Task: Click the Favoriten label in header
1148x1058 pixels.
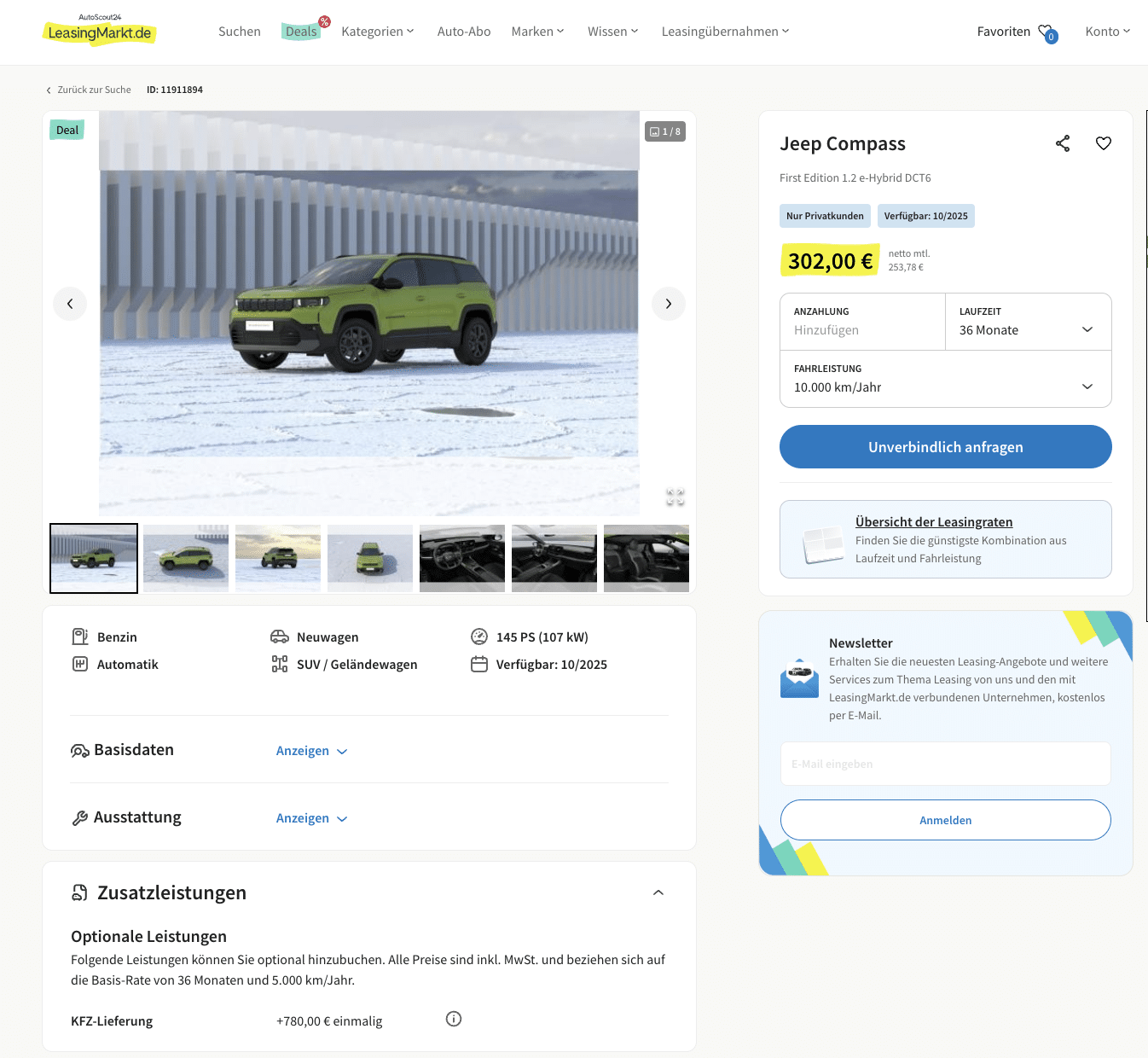Action: tap(1004, 32)
